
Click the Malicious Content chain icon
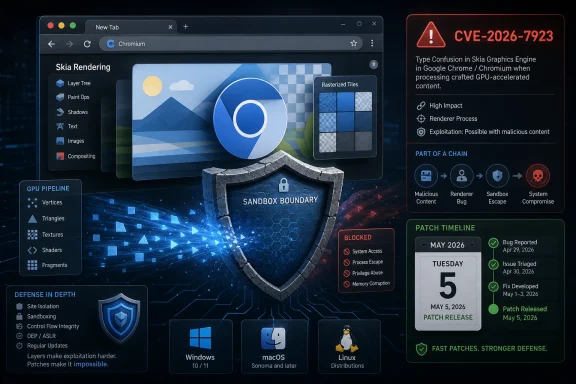426,176
